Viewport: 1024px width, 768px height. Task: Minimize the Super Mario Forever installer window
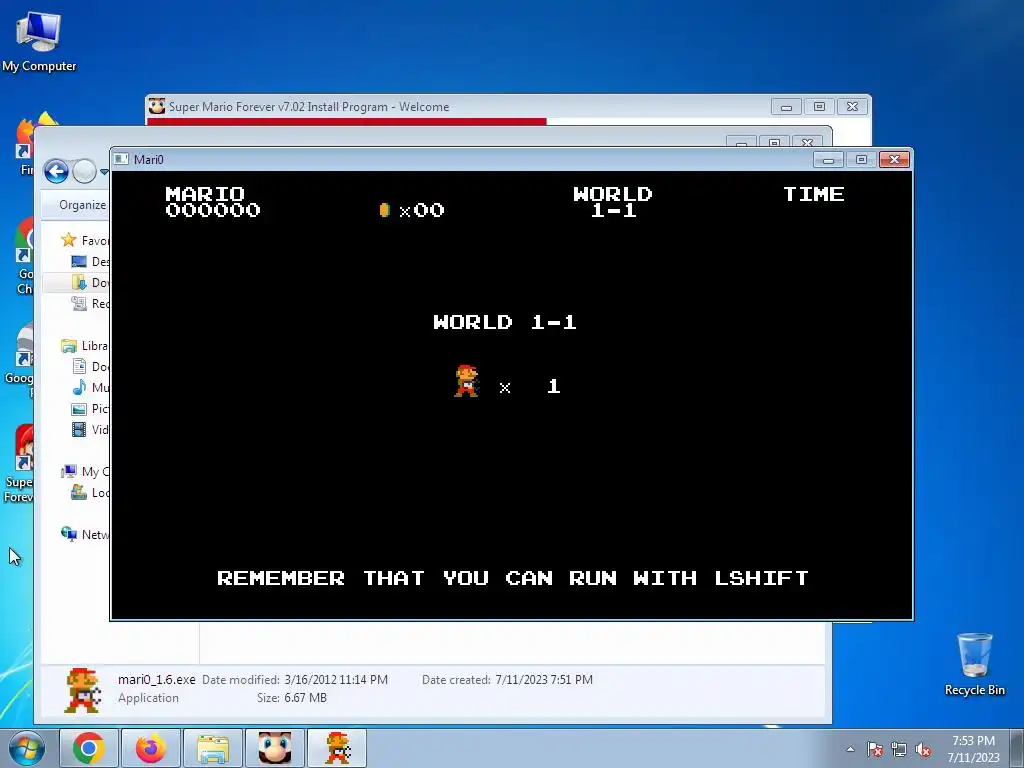786,106
